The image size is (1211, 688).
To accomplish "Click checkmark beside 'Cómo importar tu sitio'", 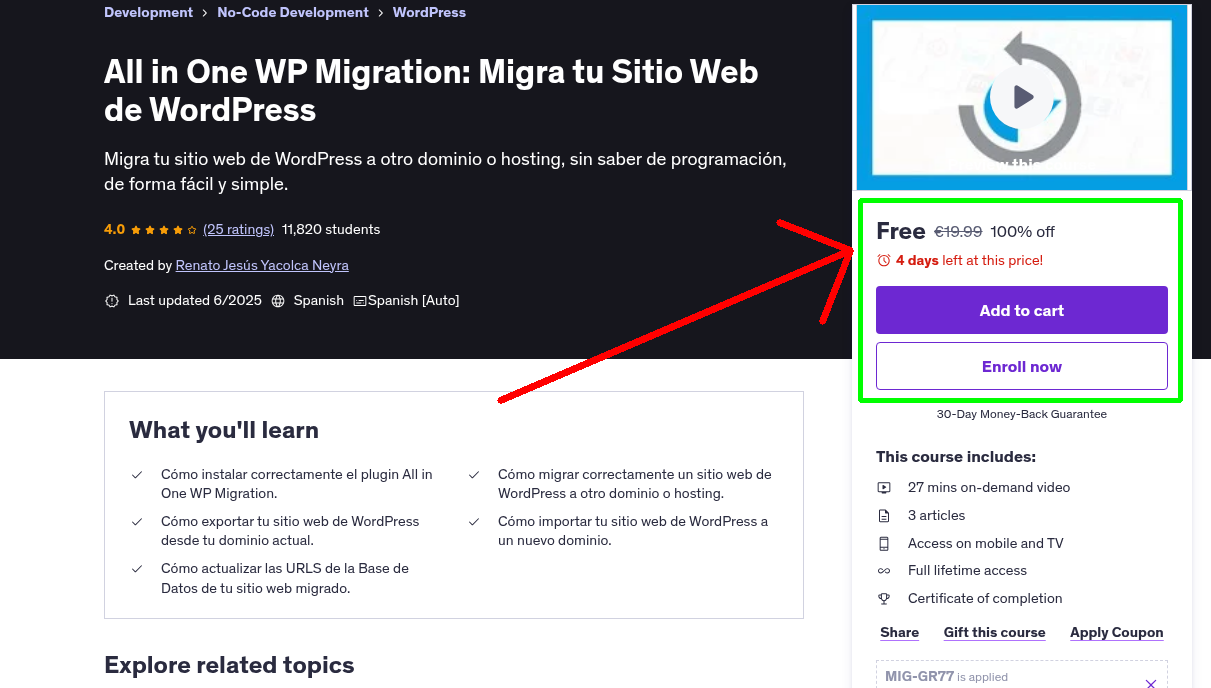I will pos(474,522).
